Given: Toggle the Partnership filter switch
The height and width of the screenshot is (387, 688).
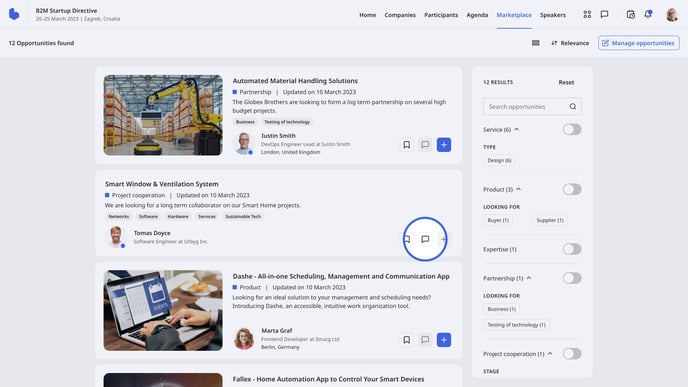Looking at the screenshot, I should point(572,278).
